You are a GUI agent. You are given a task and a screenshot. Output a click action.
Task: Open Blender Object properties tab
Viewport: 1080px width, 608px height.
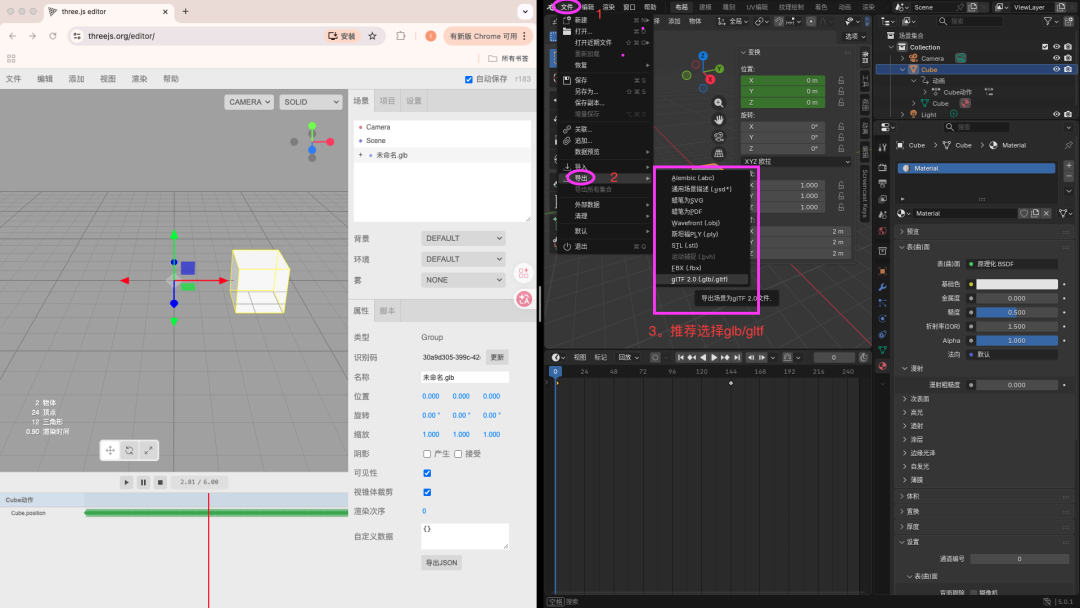[882, 271]
